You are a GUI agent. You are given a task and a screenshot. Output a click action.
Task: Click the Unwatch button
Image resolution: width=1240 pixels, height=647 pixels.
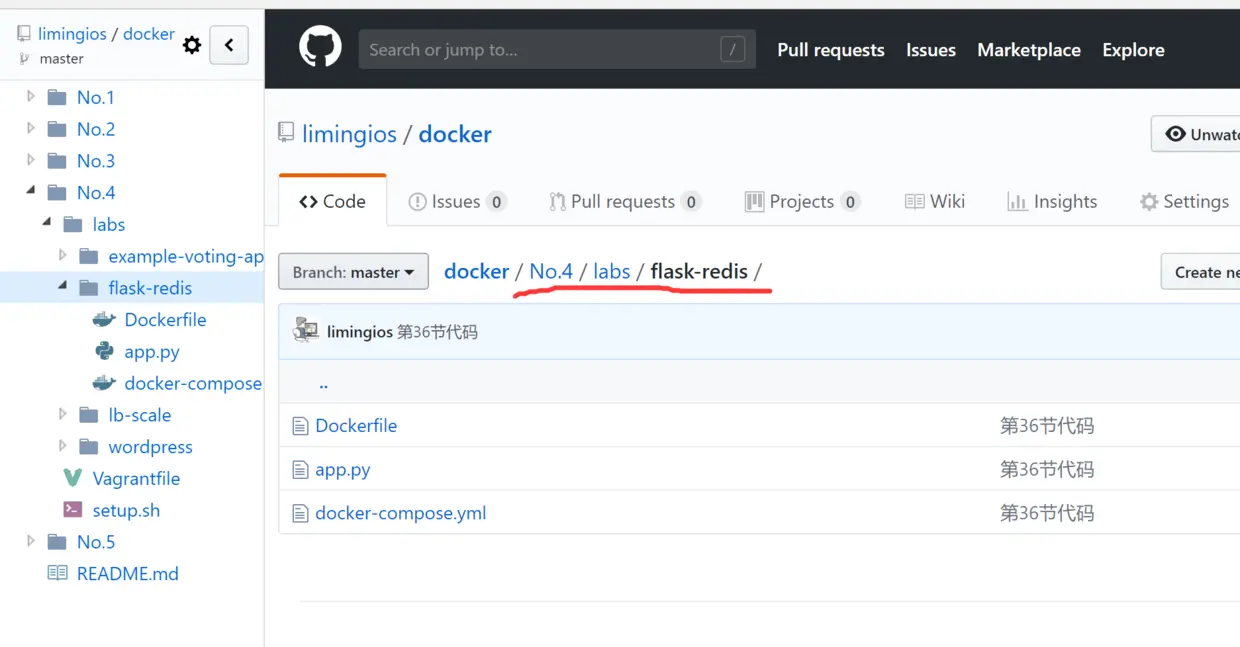(x=1196, y=134)
